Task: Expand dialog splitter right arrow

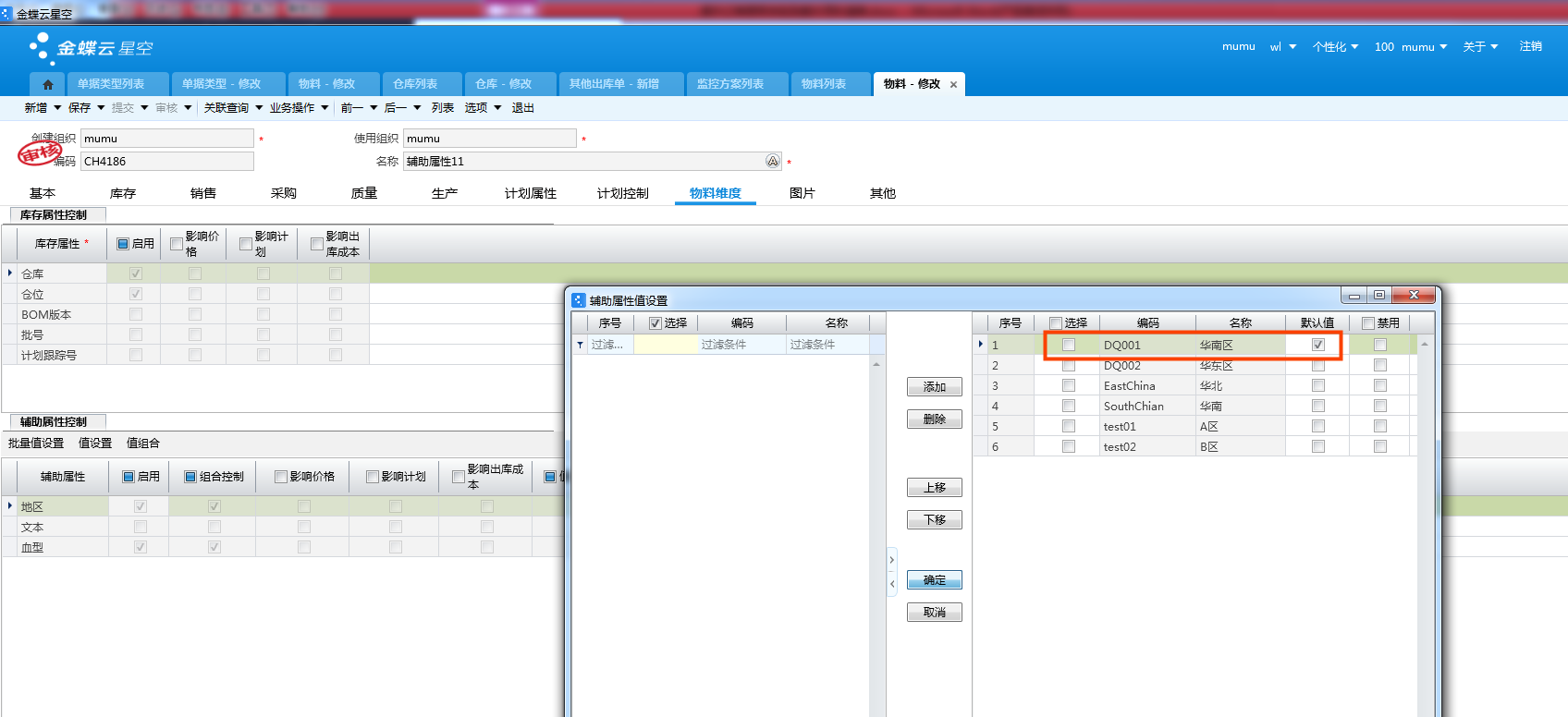Action: [892, 560]
